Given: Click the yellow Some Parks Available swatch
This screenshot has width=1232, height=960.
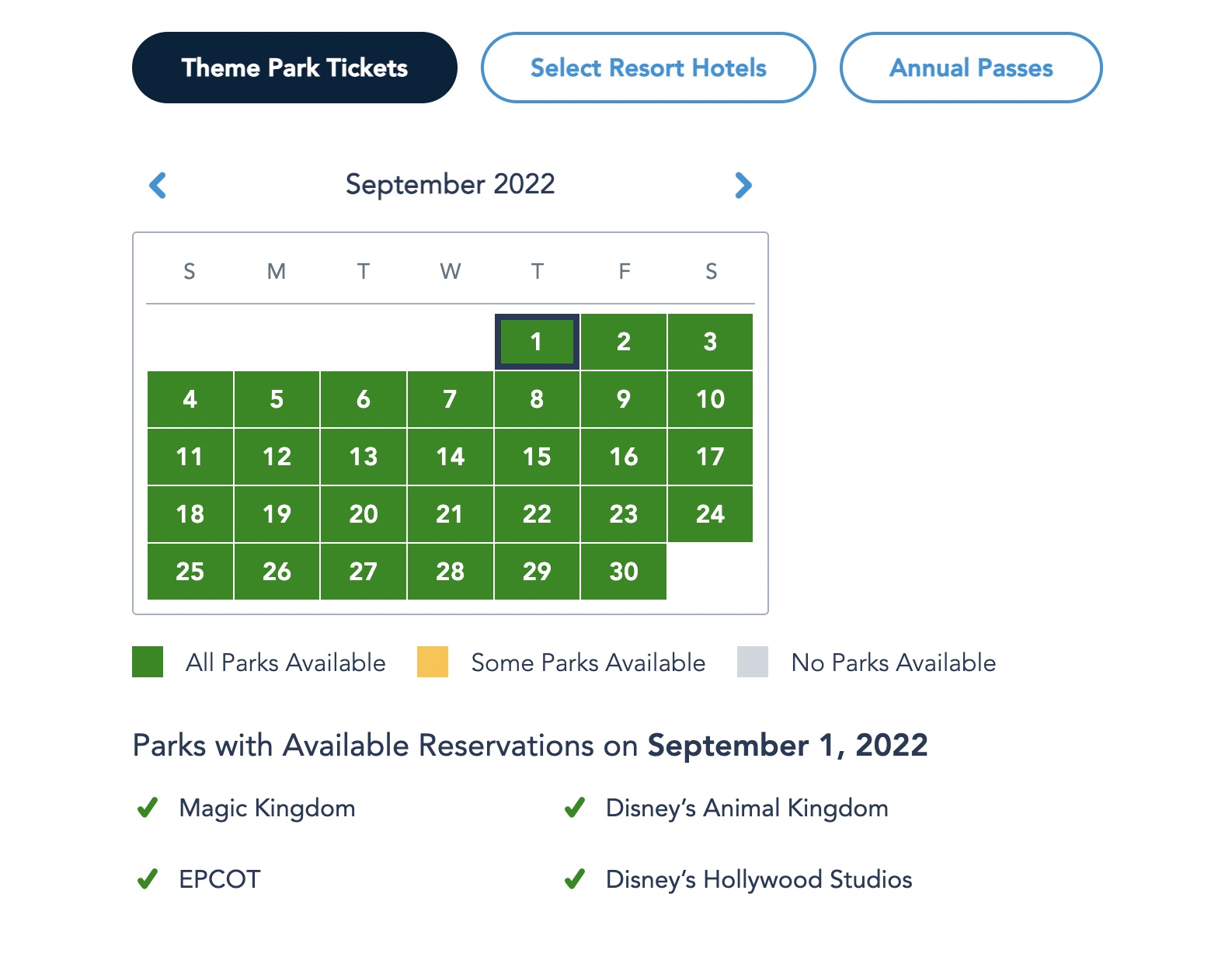Looking at the screenshot, I should [x=433, y=662].
